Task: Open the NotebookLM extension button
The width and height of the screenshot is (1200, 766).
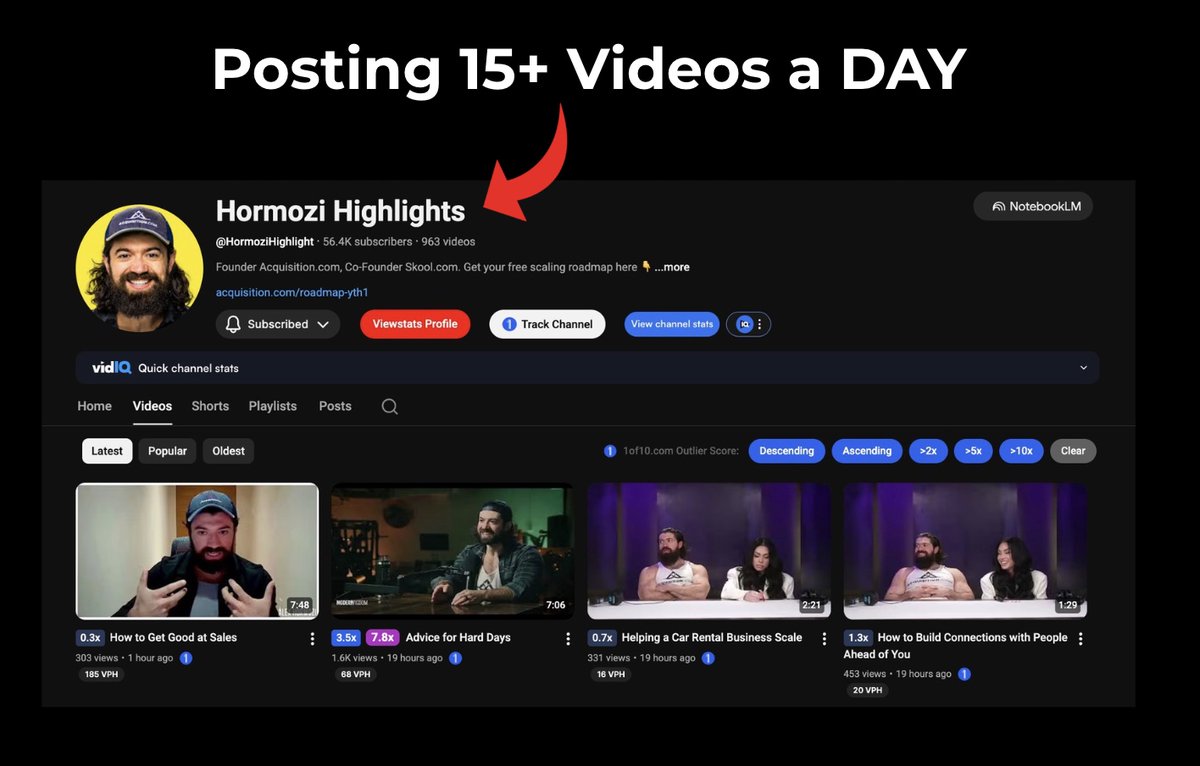Action: [x=1033, y=206]
